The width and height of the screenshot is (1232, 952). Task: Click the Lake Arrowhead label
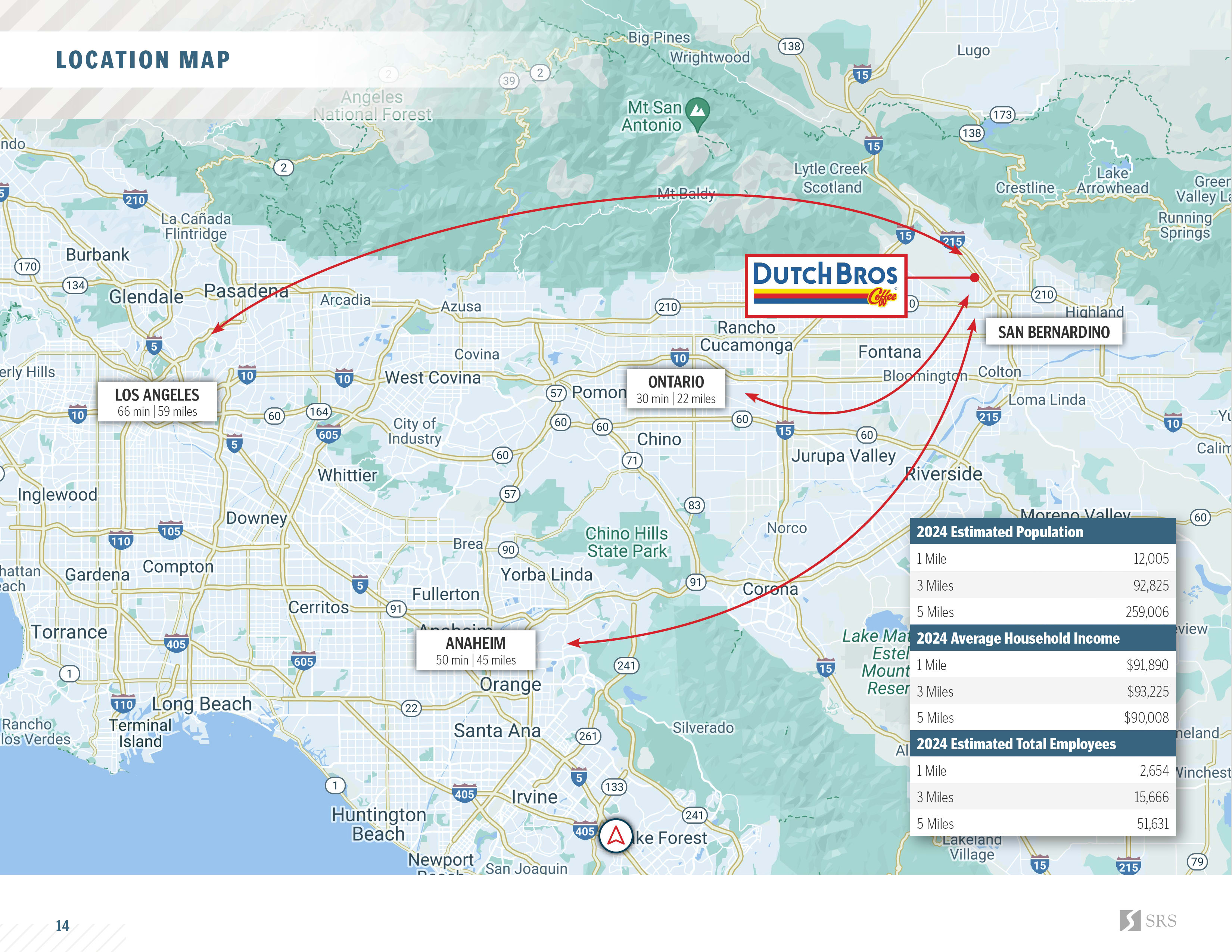1113,180
